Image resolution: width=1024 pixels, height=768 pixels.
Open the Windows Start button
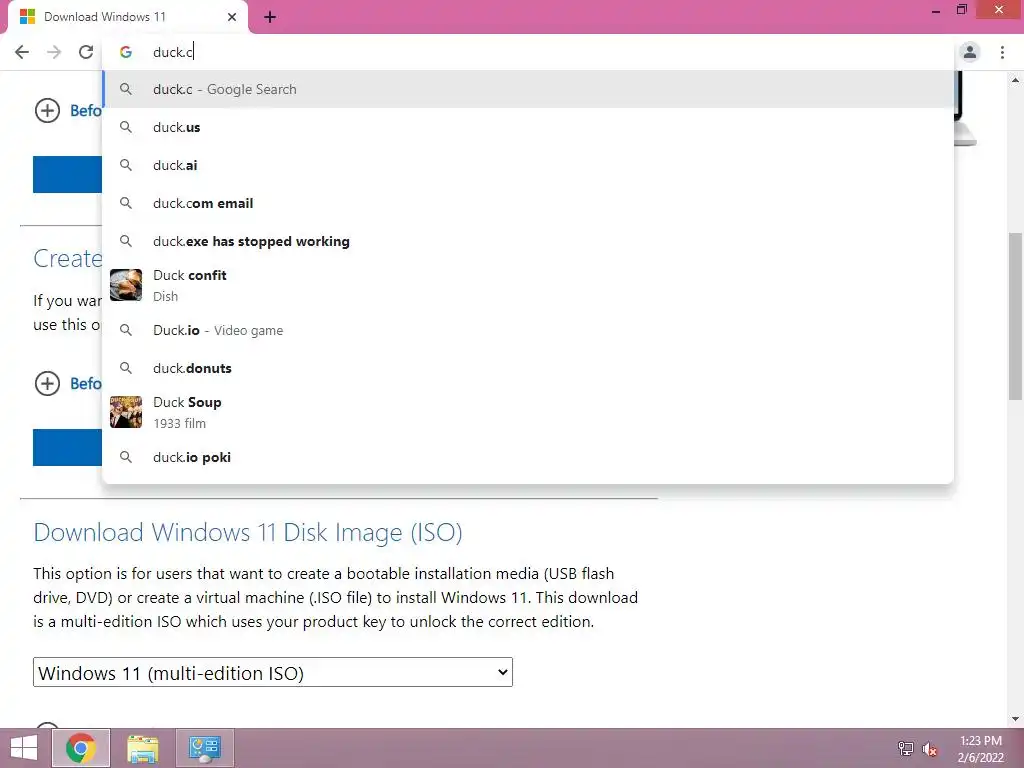tap(24, 748)
